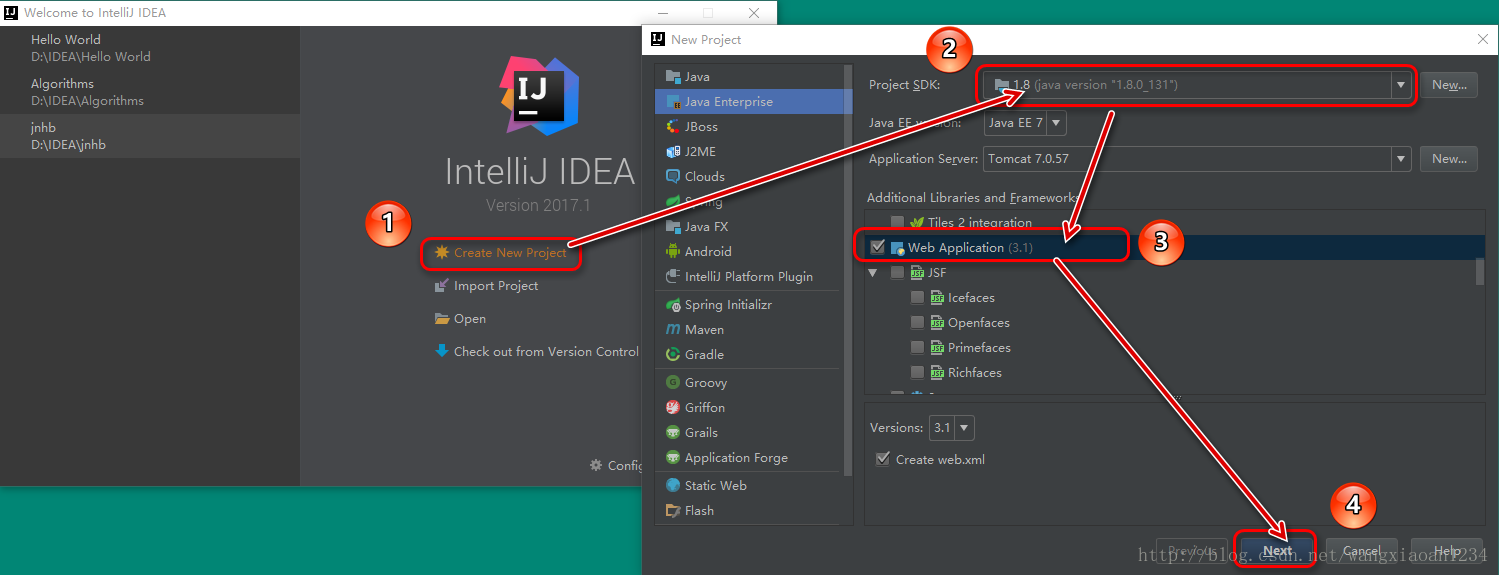The width and height of the screenshot is (1499, 575).
Task: Open the jnhb recent project
Action: coord(150,136)
